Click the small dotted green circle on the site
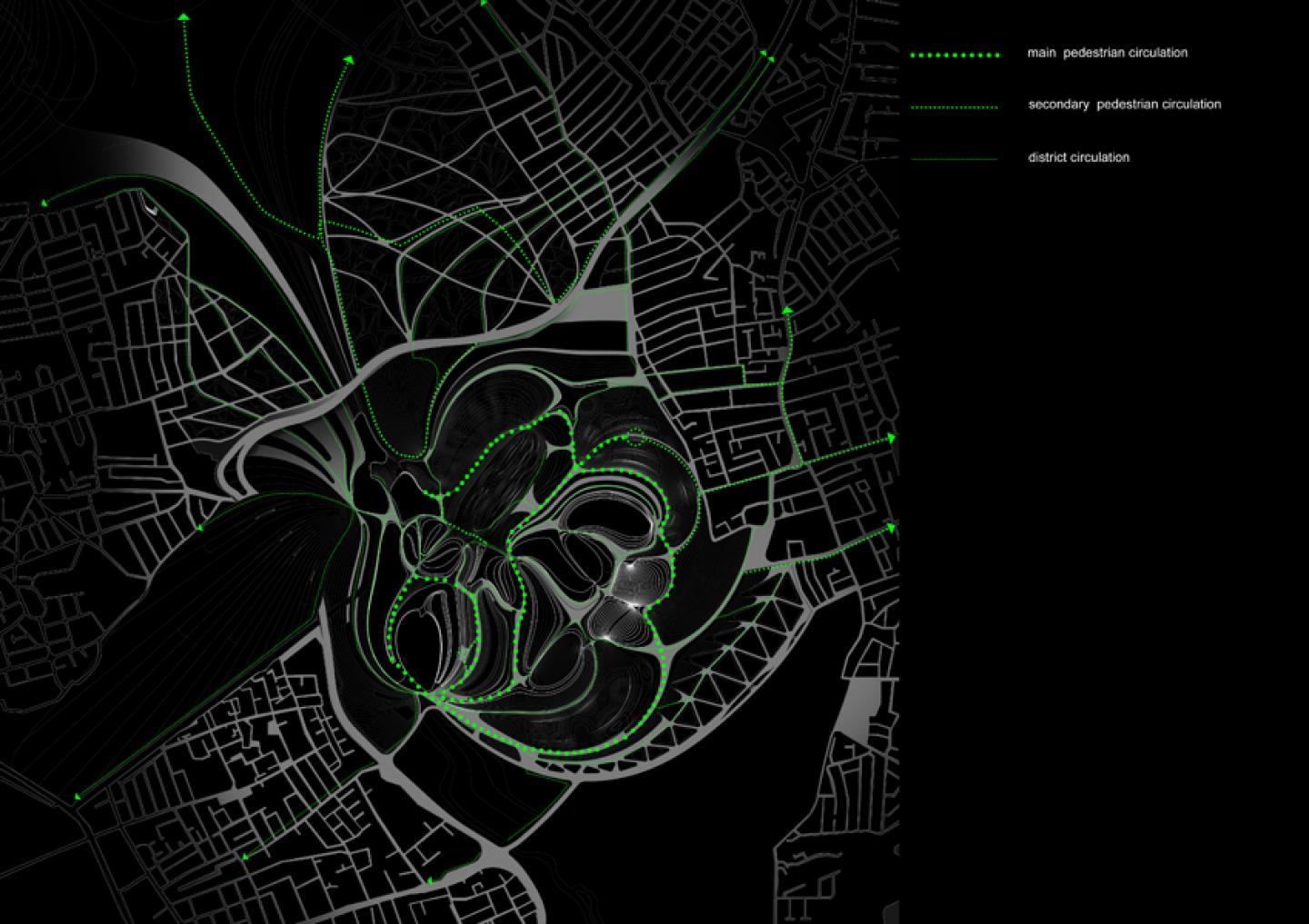 636,436
